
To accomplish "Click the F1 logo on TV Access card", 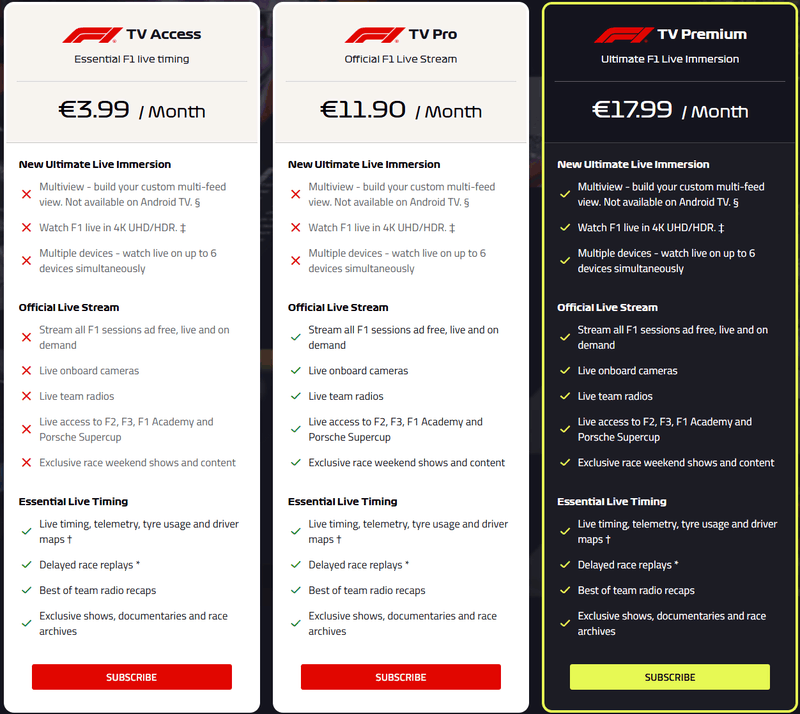I will click(x=93, y=35).
